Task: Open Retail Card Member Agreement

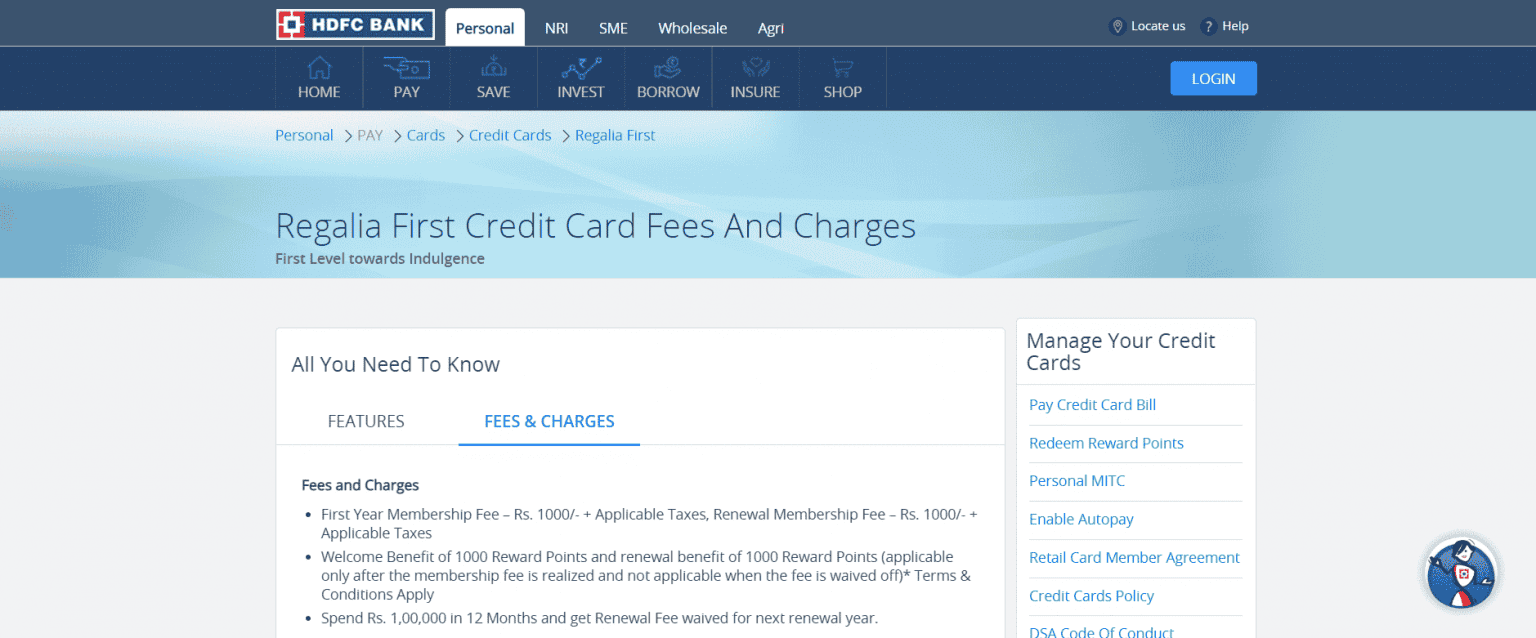Action: (x=1135, y=557)
